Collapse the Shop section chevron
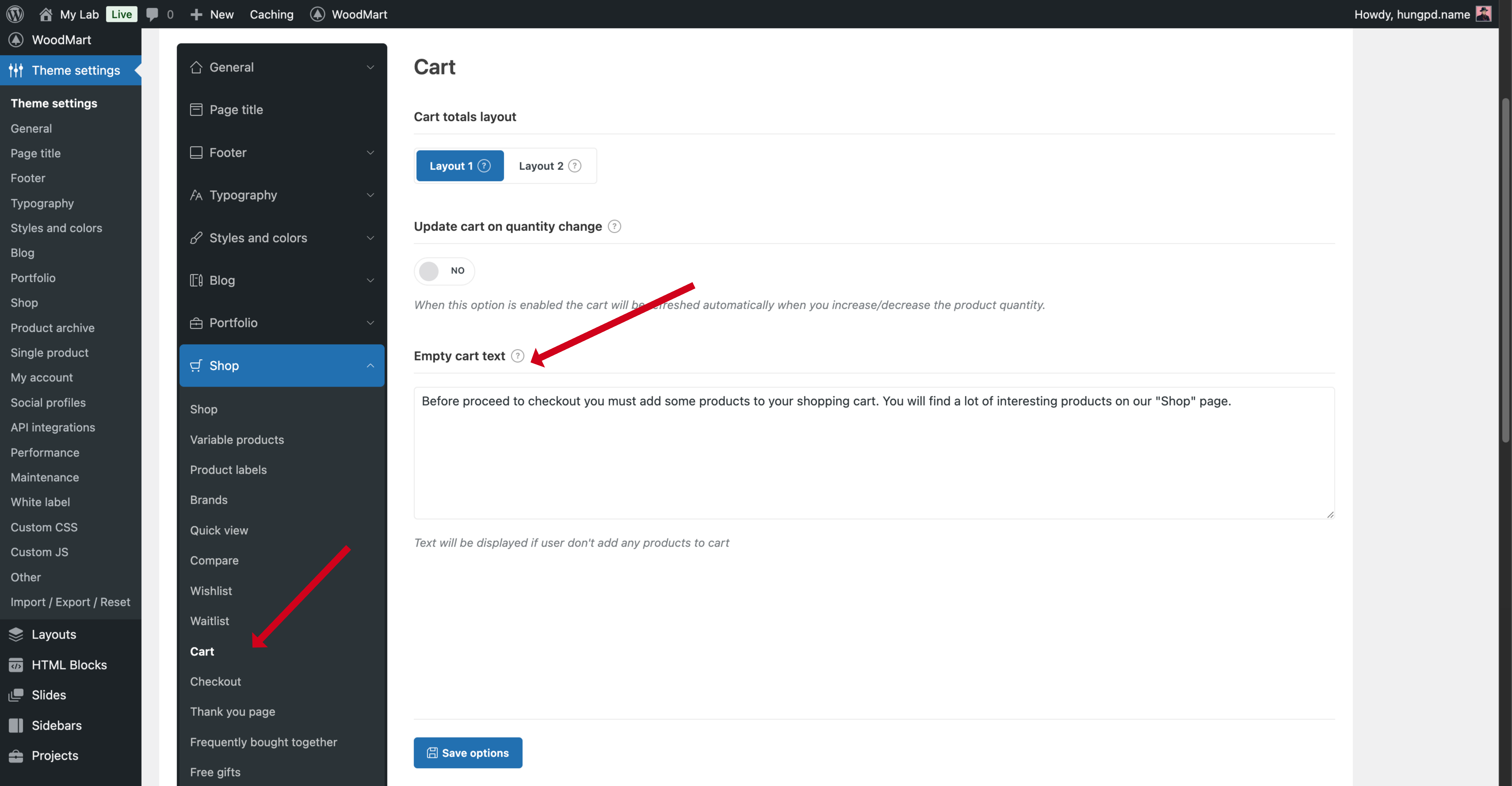 pos(370,366)
